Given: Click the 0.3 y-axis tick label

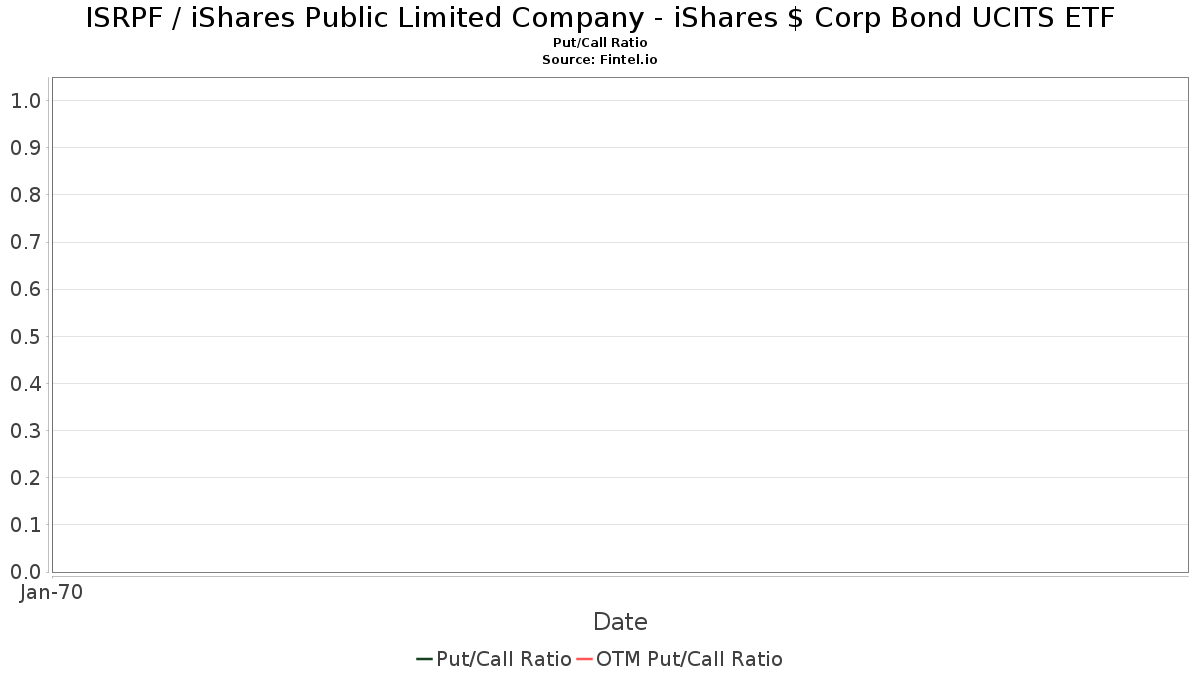Looking at the screenshot, I should click(25, 431).
